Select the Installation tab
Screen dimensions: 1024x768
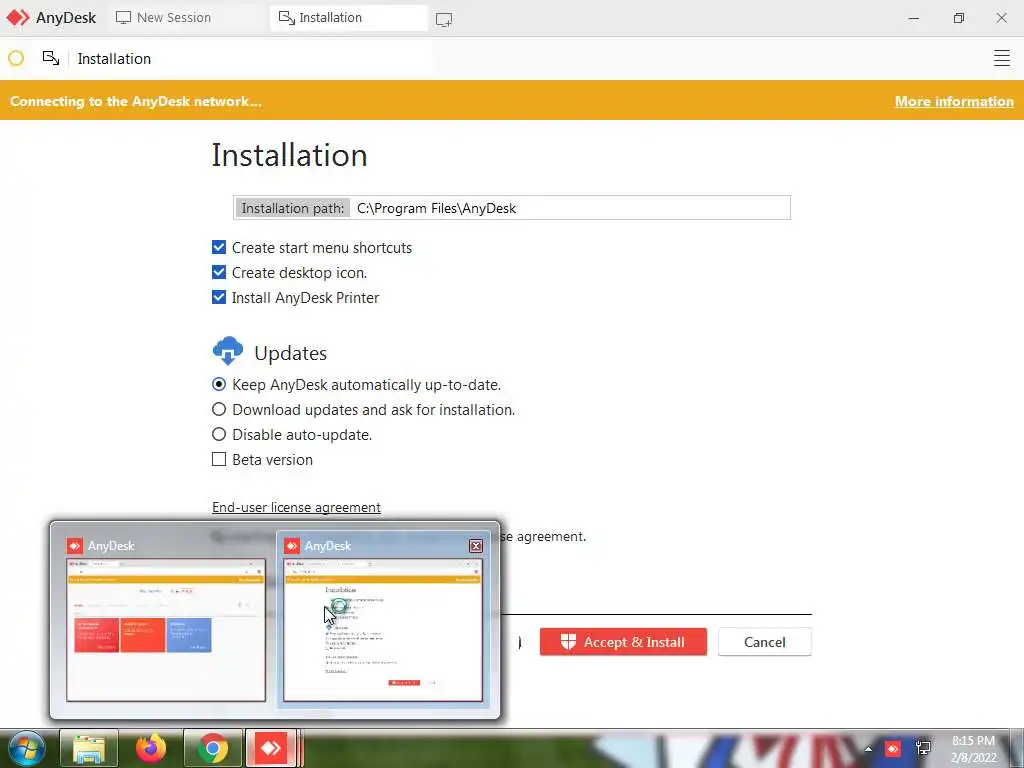349,18
